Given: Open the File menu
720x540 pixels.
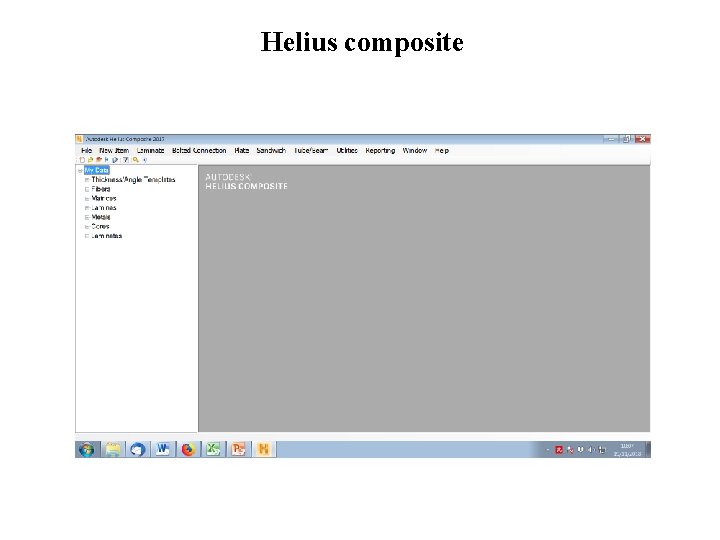Looking at the screenshot, I should click(86, 151).
